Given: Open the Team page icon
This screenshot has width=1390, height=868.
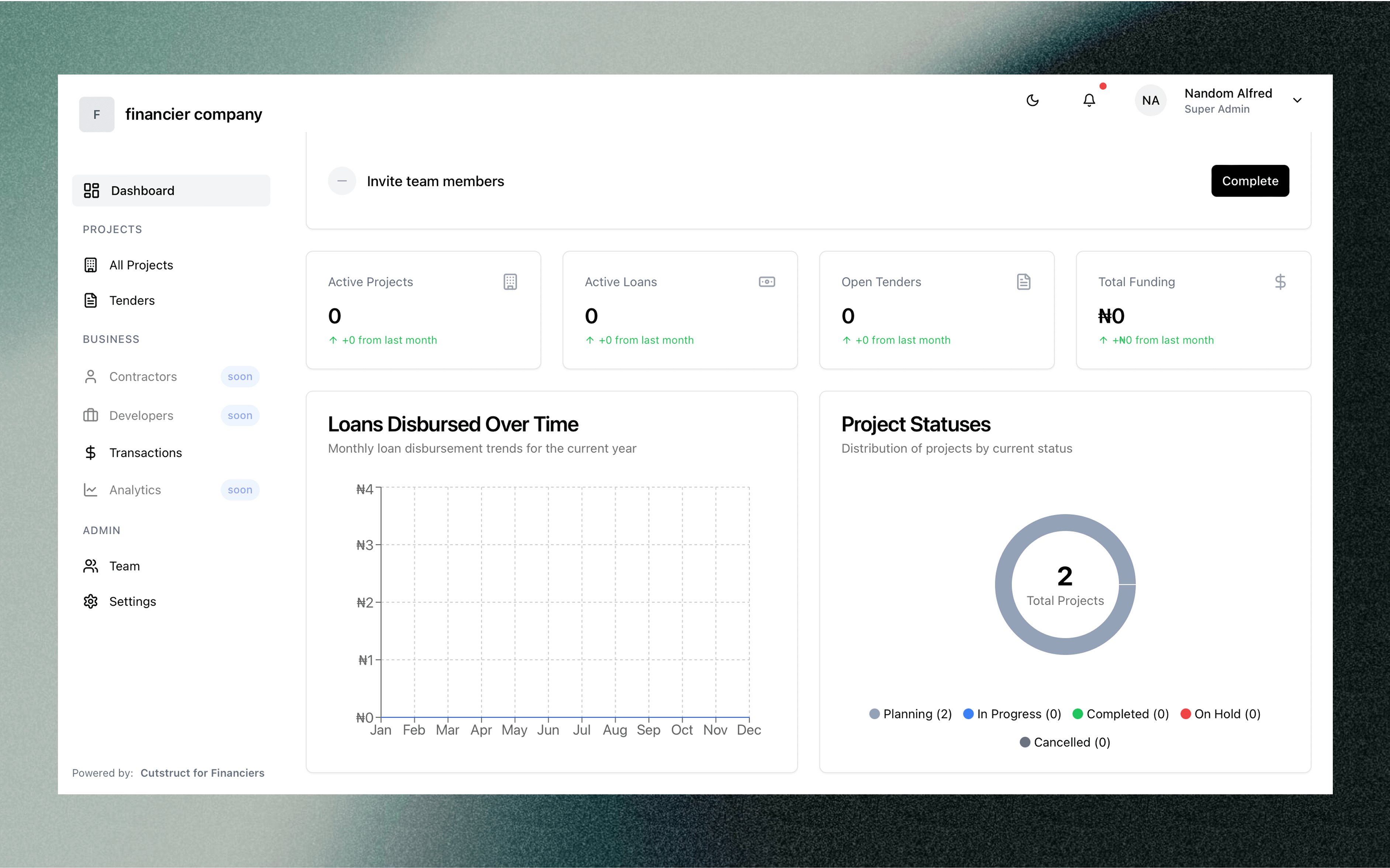Looking at the screenshot, I should (91, 566).
